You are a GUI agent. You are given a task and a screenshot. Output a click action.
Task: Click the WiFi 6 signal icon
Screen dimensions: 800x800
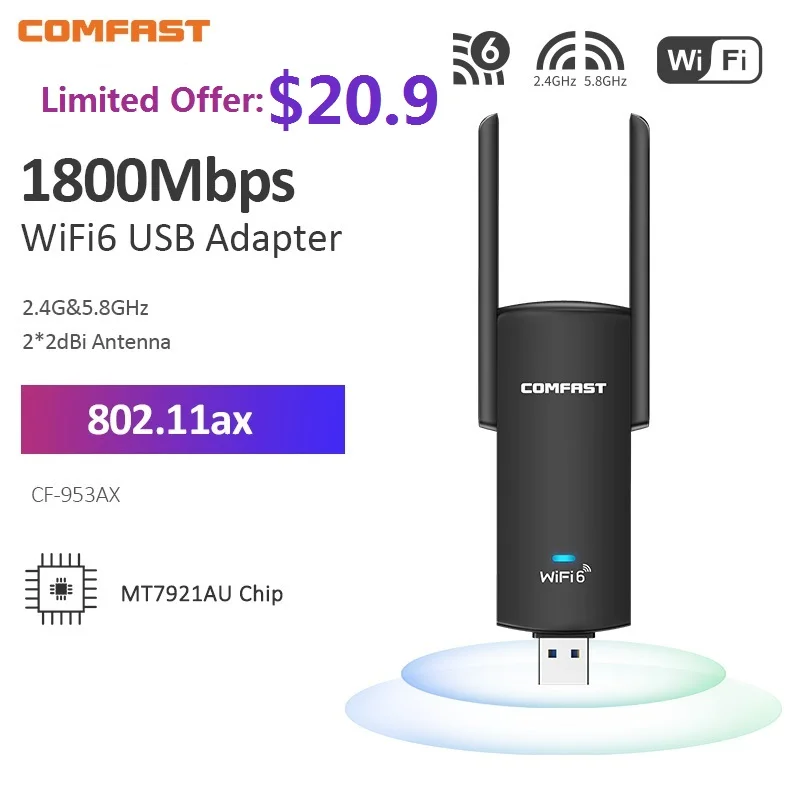pyautogui.click(x=481, y=58)
